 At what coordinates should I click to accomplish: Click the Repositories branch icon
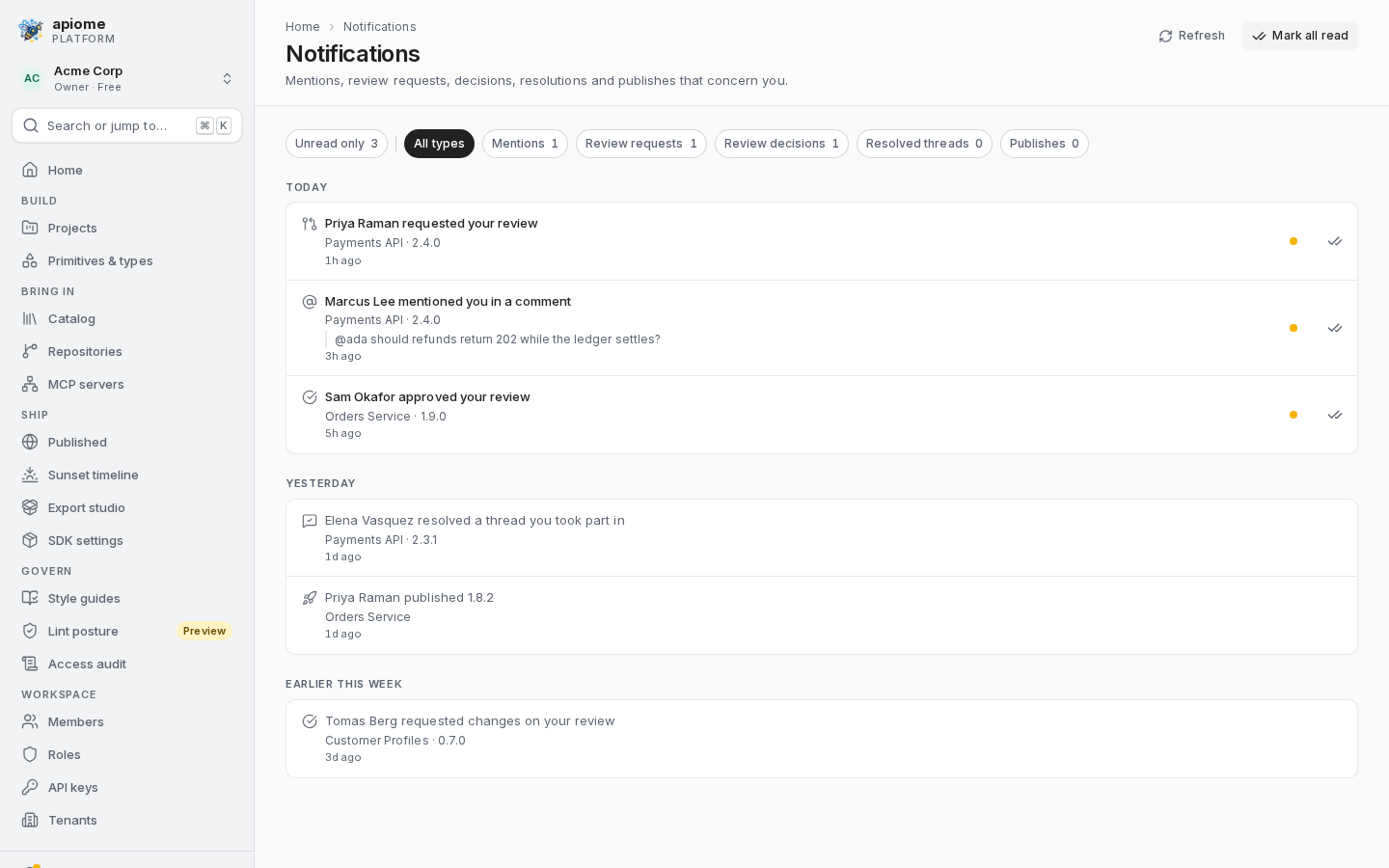point(30,351)
